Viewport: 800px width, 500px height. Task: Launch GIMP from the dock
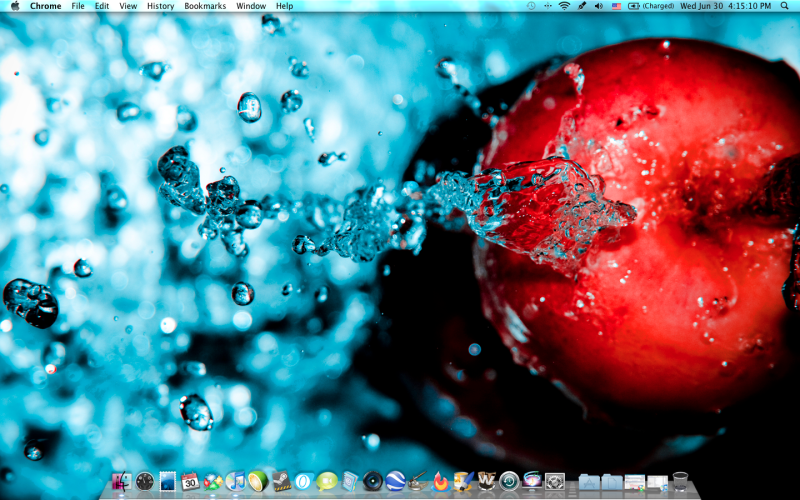[x=418, y=481]
